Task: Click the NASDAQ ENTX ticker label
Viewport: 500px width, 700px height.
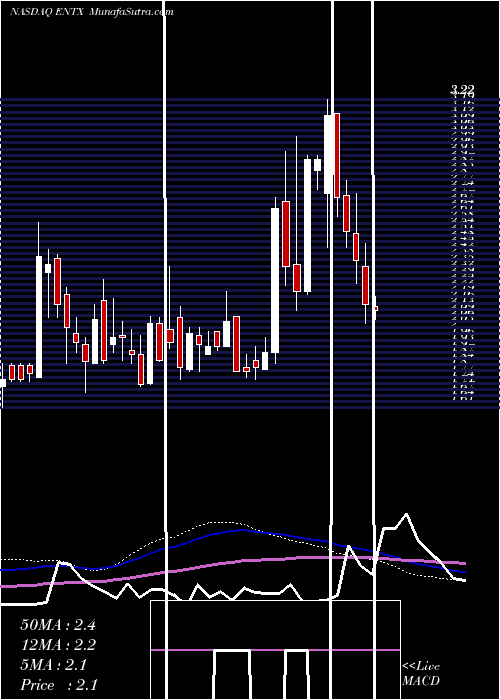Action: point(46,12)
